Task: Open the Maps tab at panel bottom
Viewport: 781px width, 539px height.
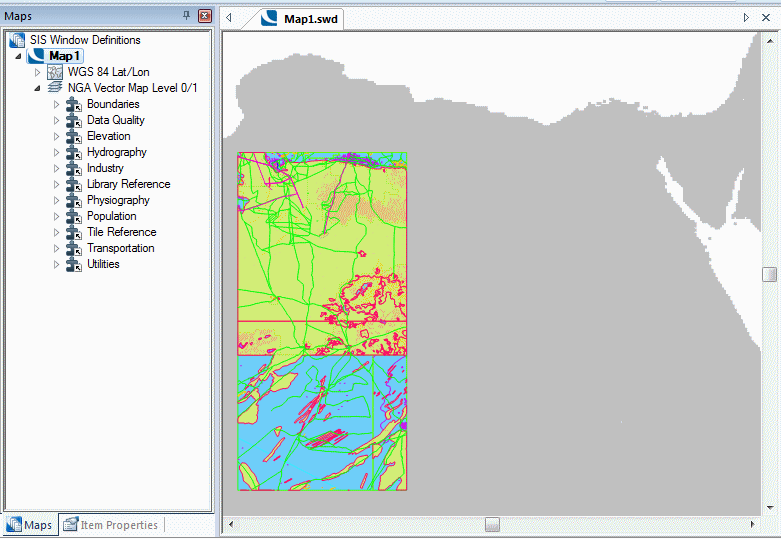Action: [x=29, y=525]
